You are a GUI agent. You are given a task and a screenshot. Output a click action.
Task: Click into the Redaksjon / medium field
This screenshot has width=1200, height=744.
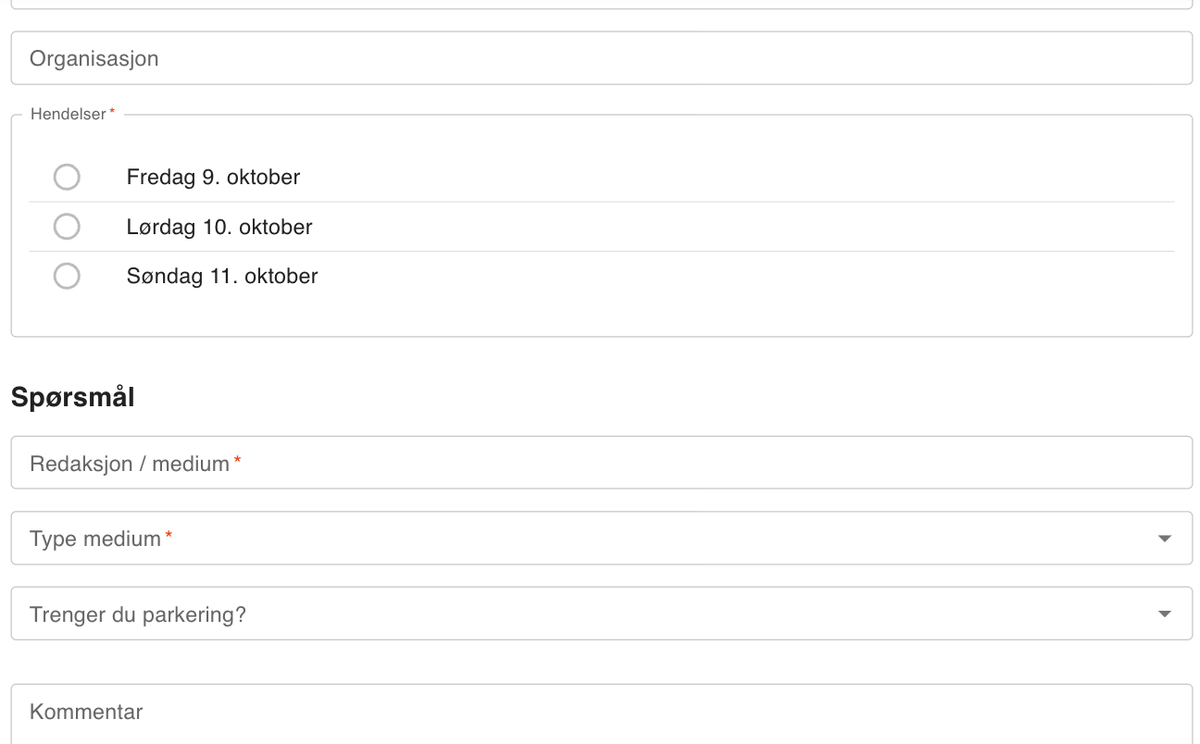[601, 462]
